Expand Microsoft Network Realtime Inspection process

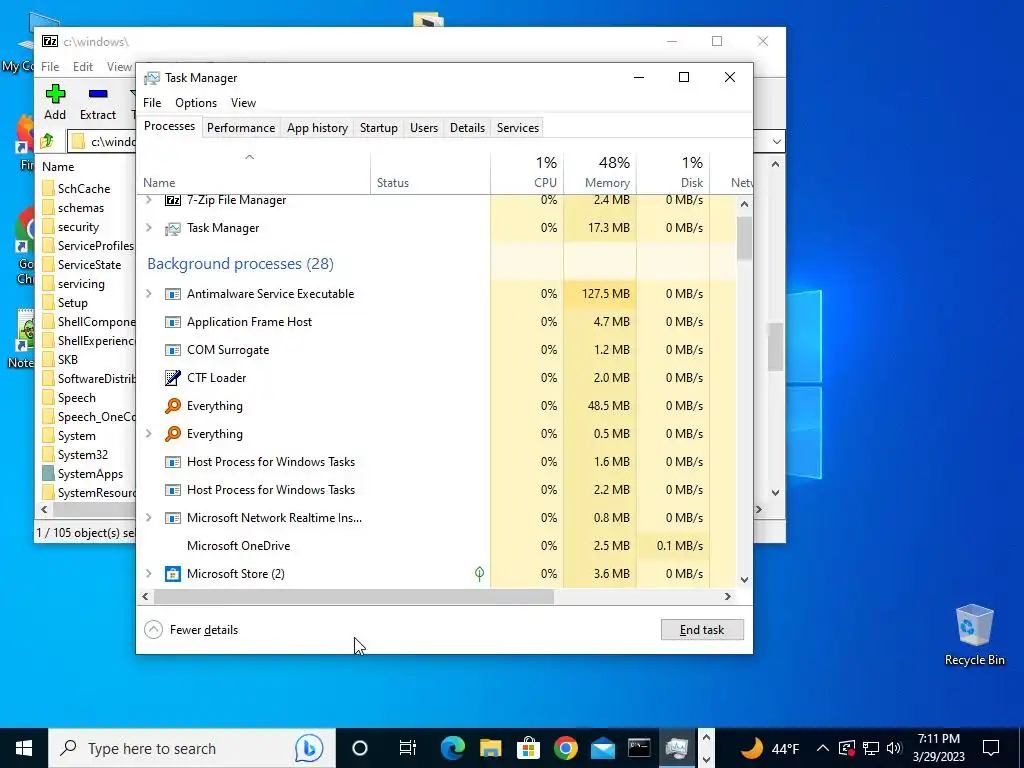pos(149,518)
